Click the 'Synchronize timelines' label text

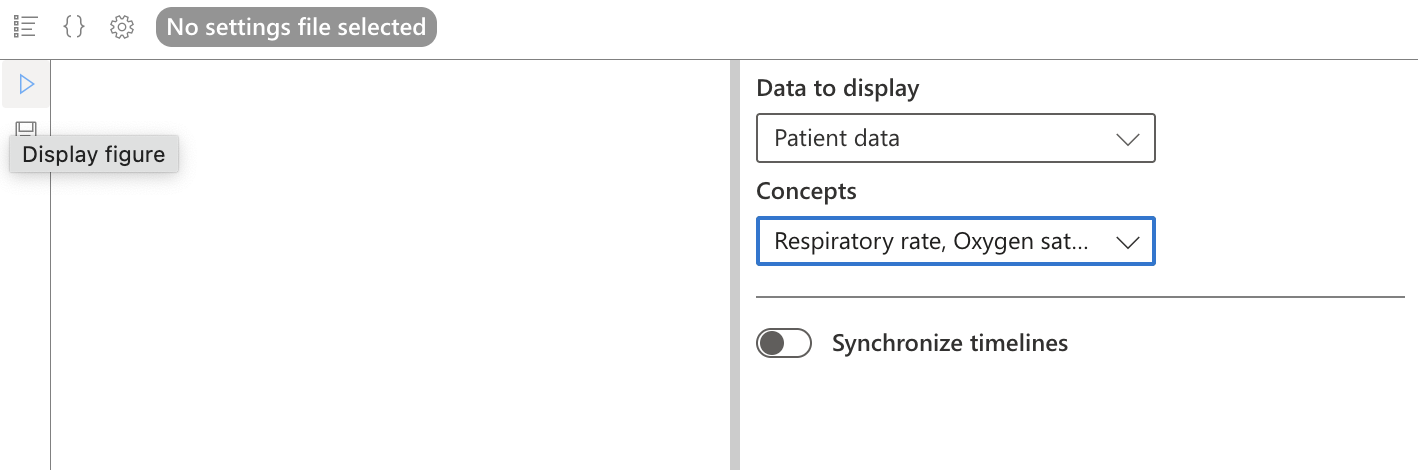950,344
